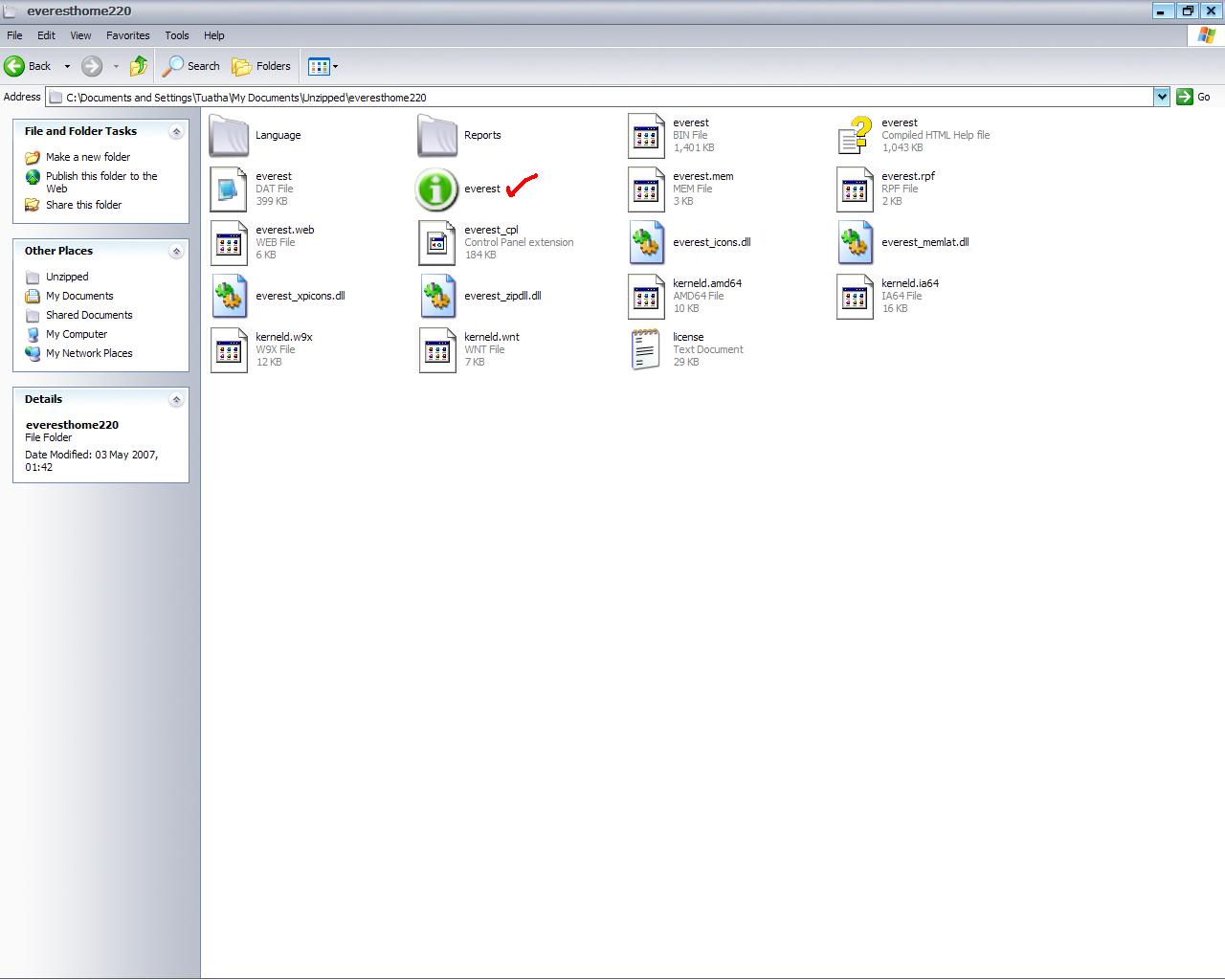Select the kerneld.w9x file icon
Viewport: 1225px width, 980px height.
(229, 350)
